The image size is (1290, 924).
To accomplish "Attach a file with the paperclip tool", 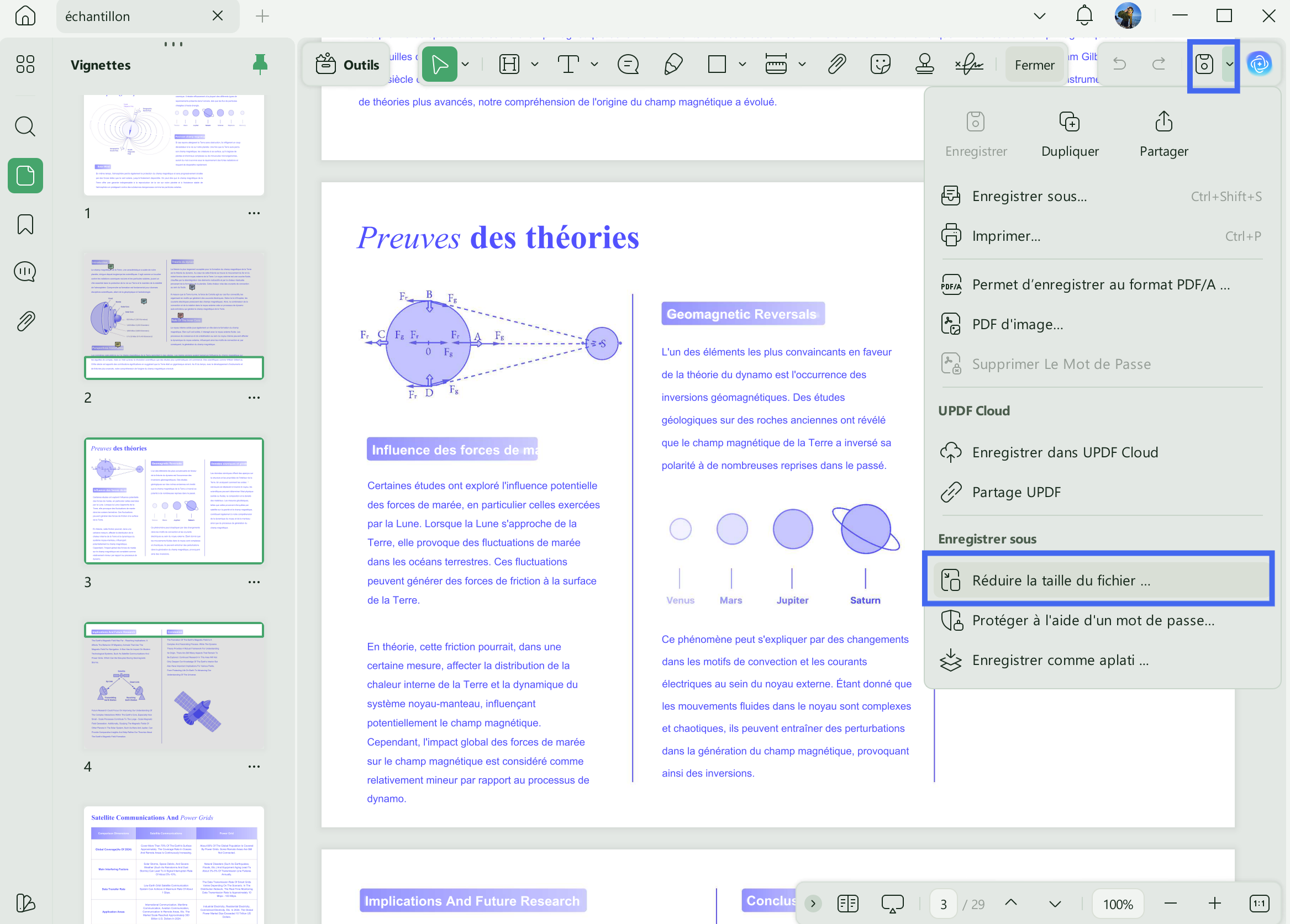I will [835, 64].
